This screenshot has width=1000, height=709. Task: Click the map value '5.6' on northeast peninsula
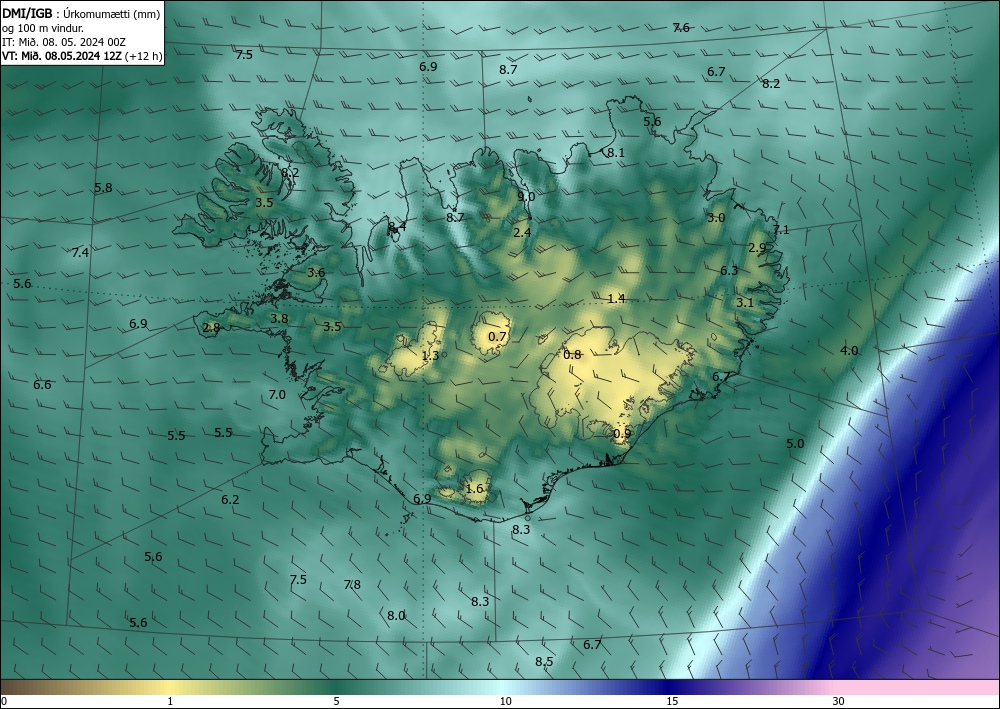[652, 122]
